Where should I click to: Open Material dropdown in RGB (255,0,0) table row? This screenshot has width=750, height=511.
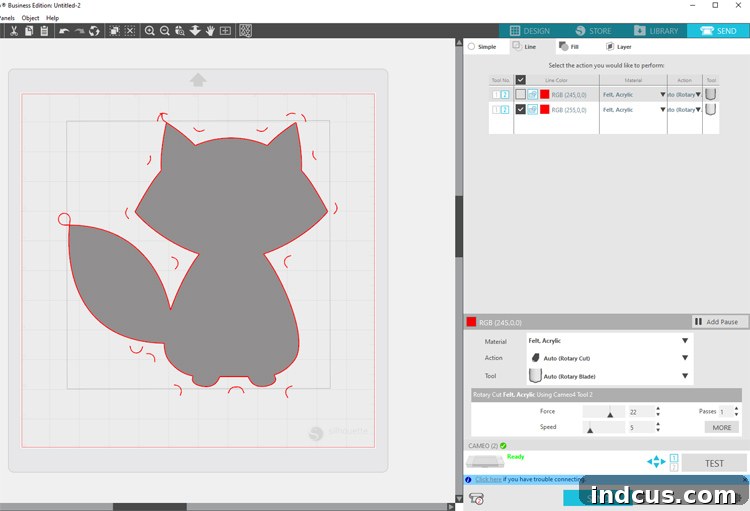click(662, 110)
